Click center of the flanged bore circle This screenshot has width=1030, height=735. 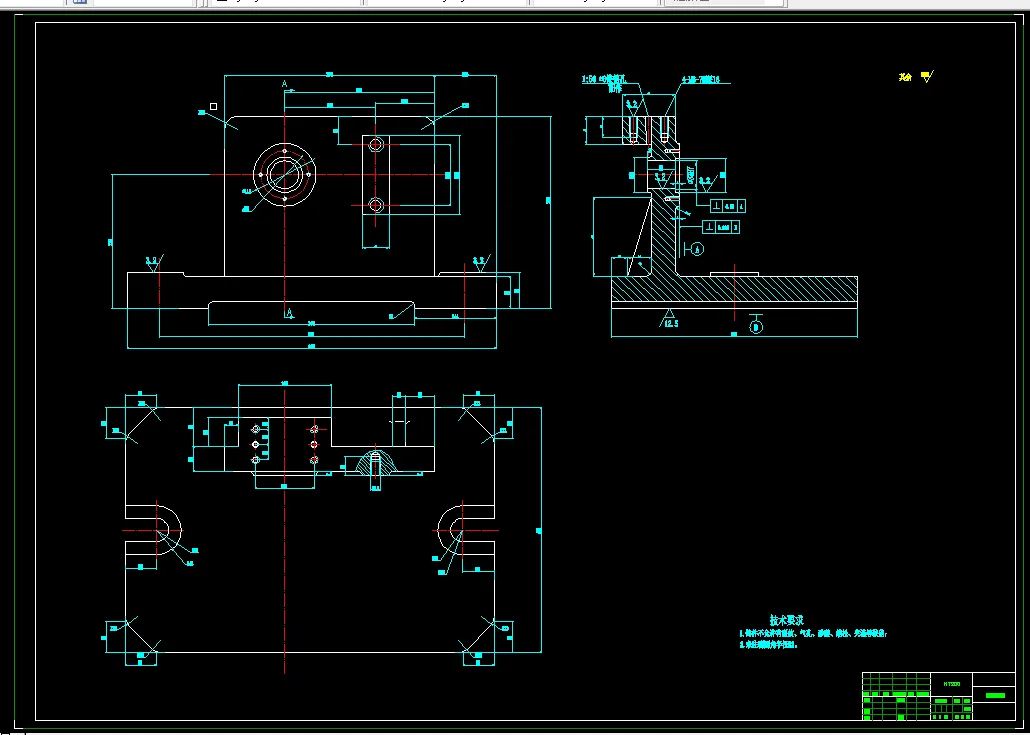[284, 175]
